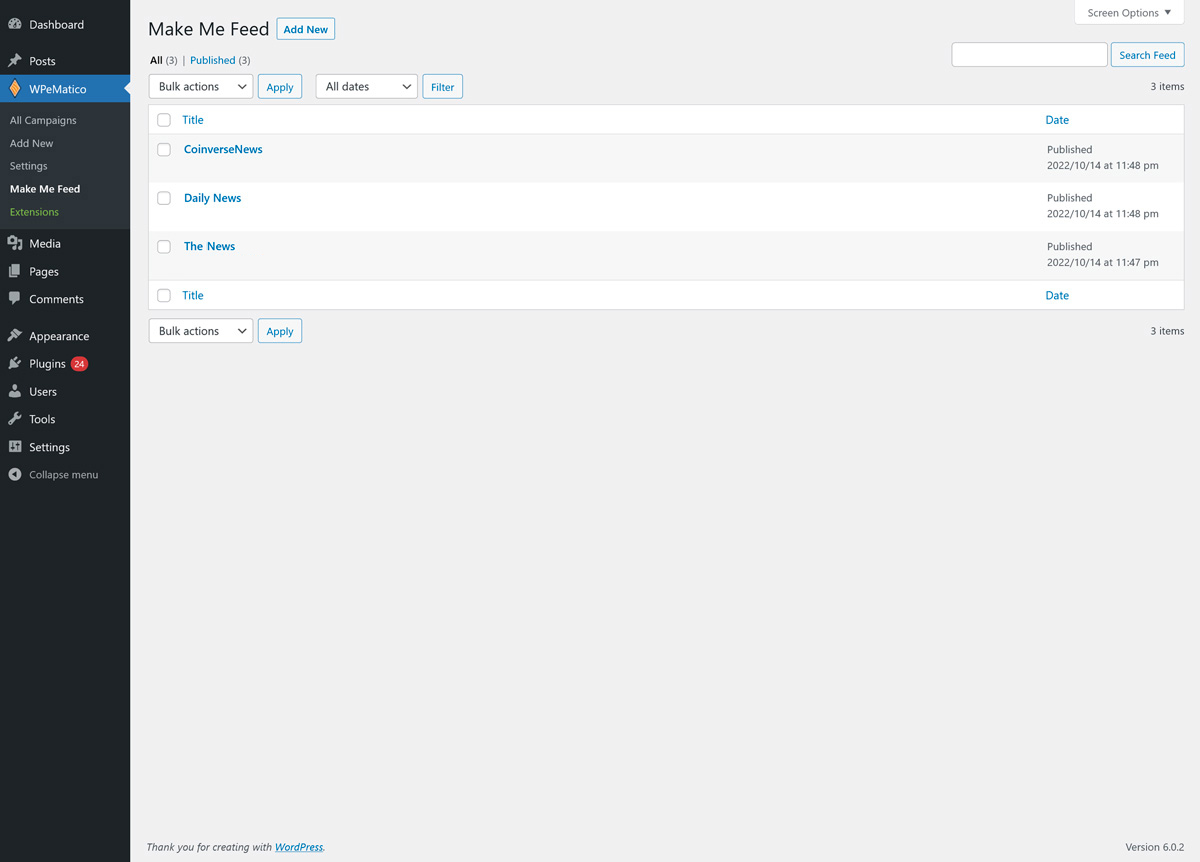1200x862 pixels.
Task: Click the Settings sliders icon
Action: [15, 447]
